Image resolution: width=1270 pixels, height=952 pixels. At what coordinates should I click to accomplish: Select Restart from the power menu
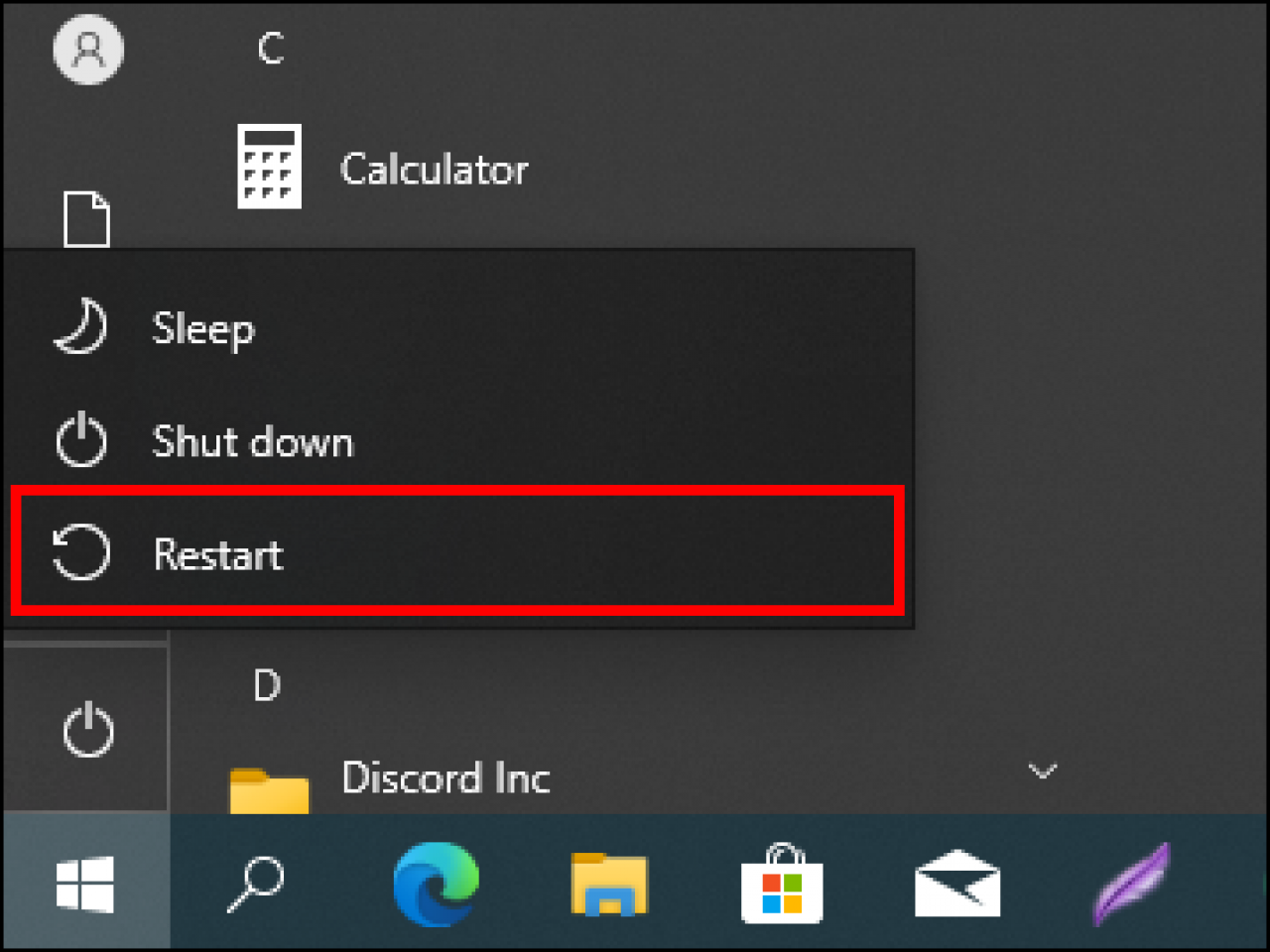(216, 555)
